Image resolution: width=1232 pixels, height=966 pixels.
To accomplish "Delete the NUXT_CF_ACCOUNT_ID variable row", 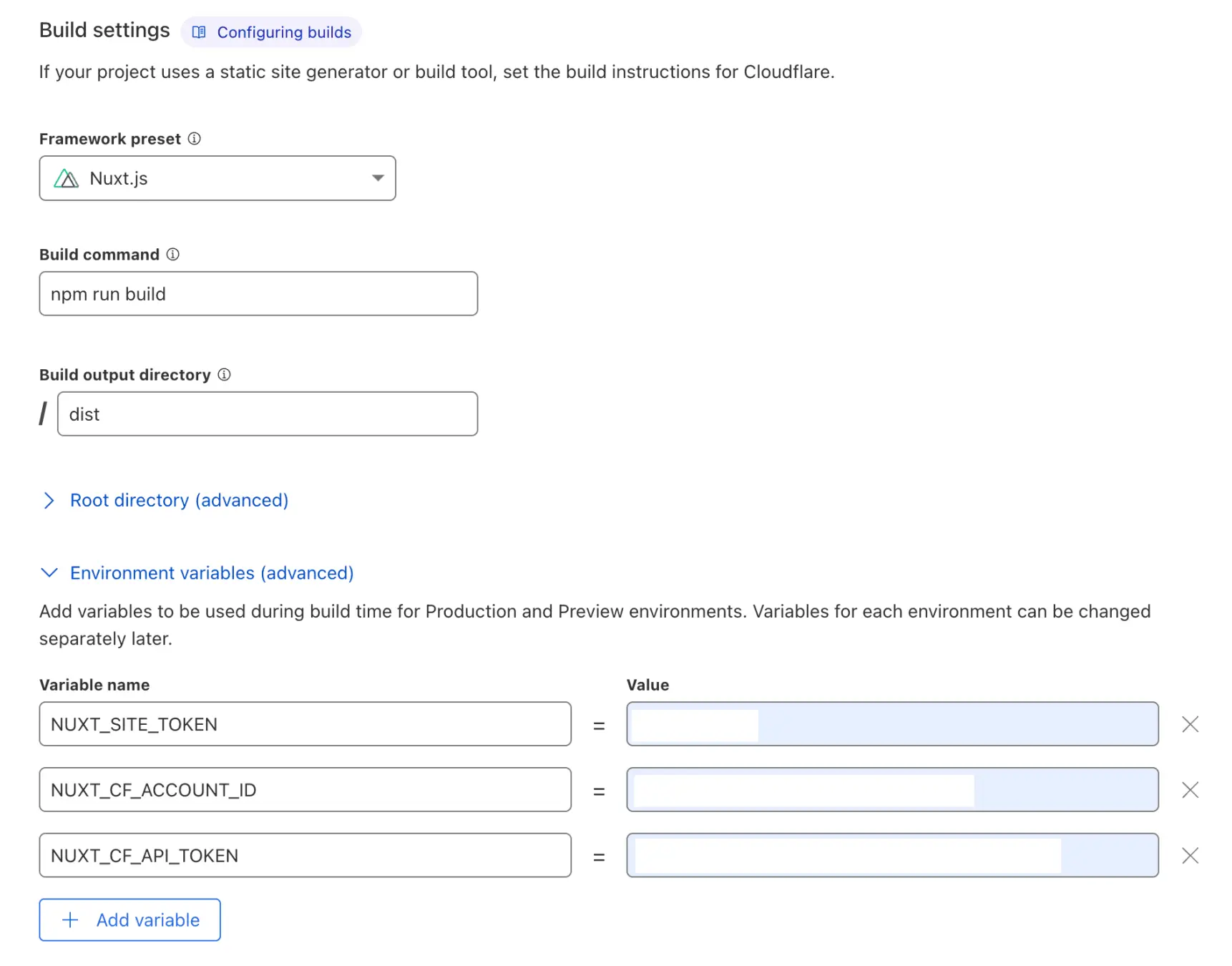I will click(x=1190, y=790).
